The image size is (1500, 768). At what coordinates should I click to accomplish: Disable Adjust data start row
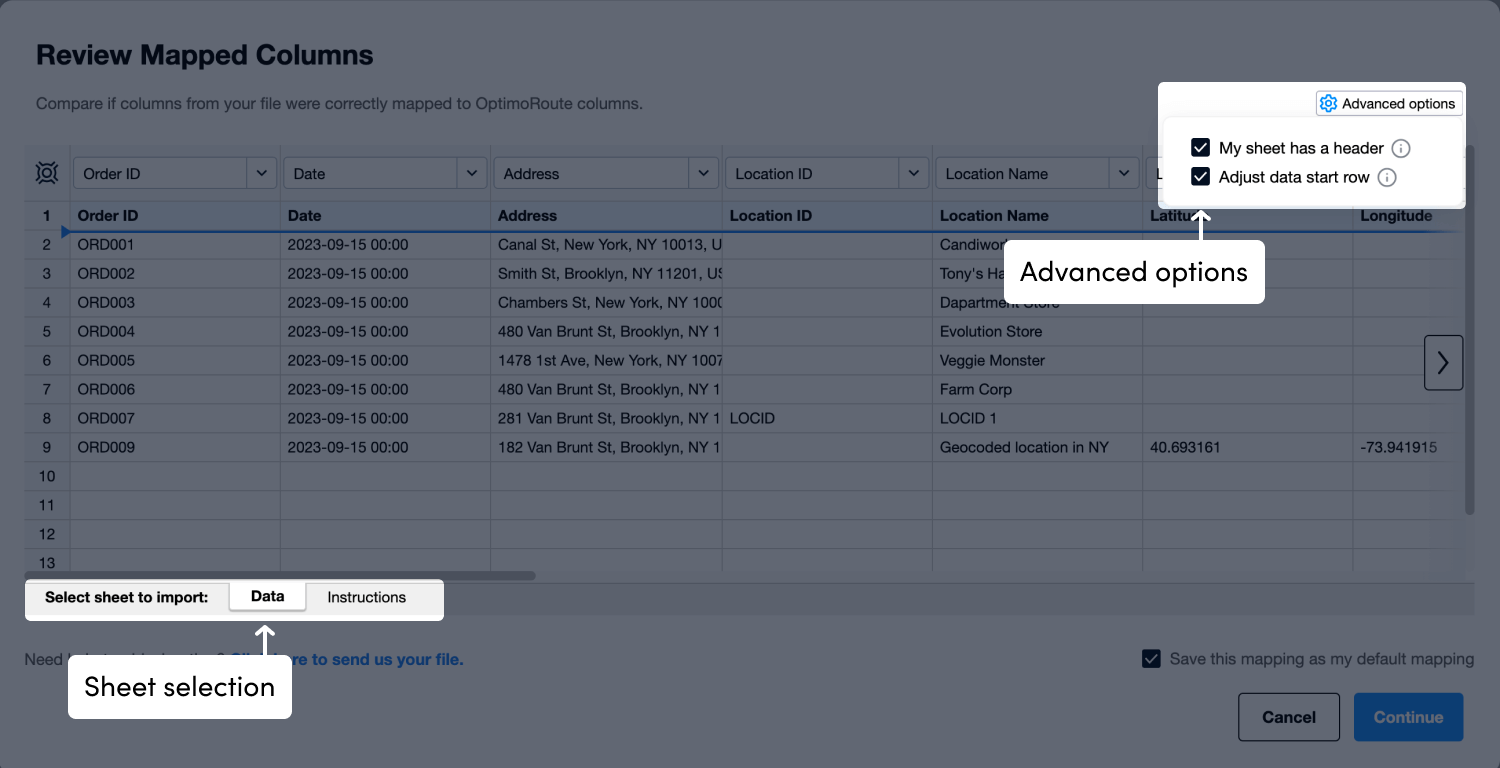point(1199,177)
